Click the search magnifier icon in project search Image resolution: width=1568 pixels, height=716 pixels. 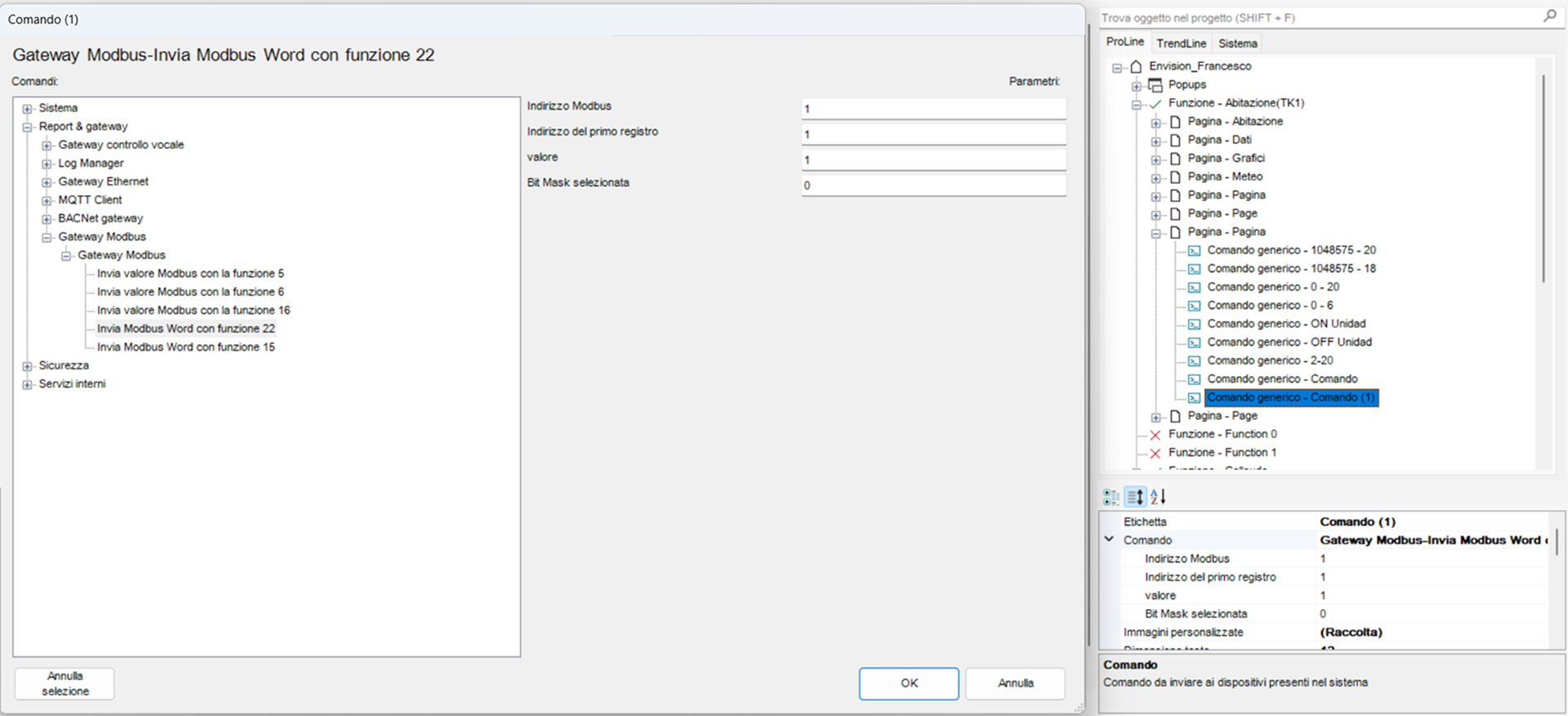click(1549, 16)
